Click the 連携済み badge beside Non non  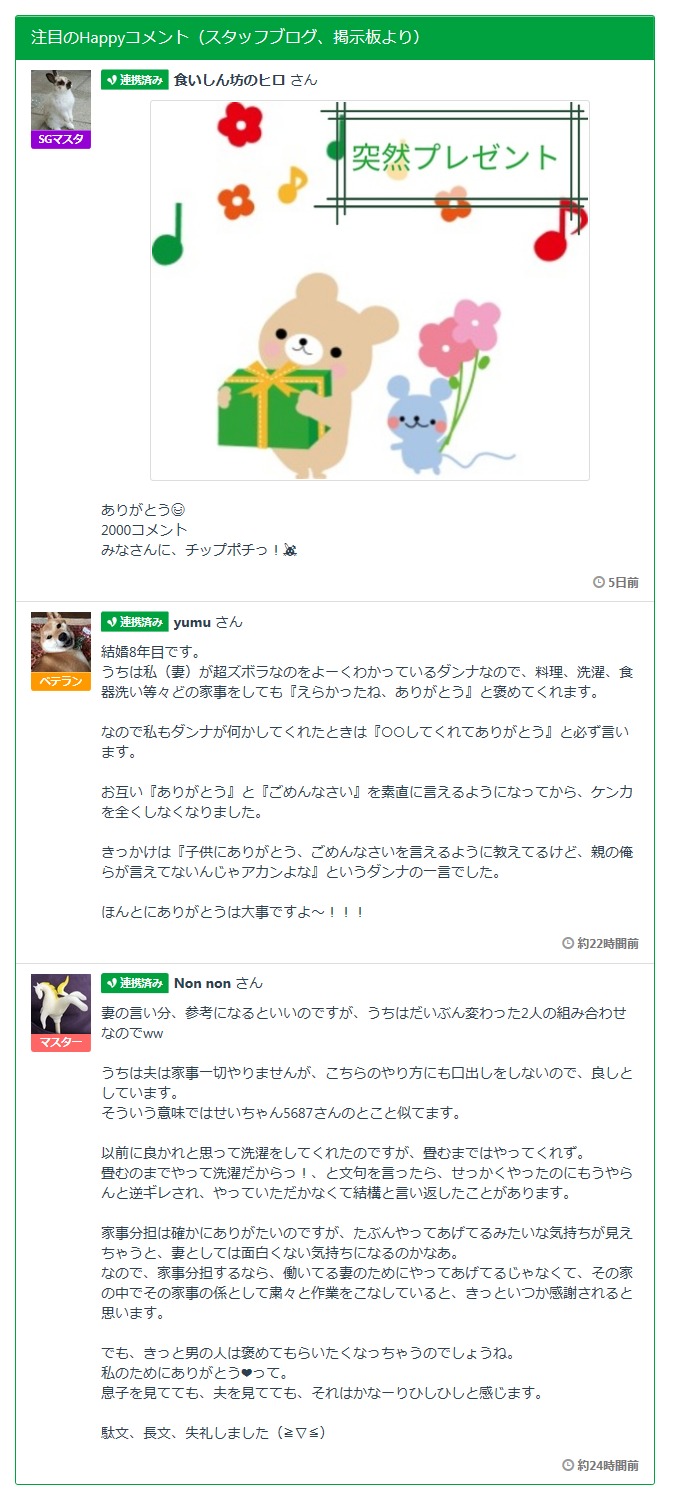point(134,983)
